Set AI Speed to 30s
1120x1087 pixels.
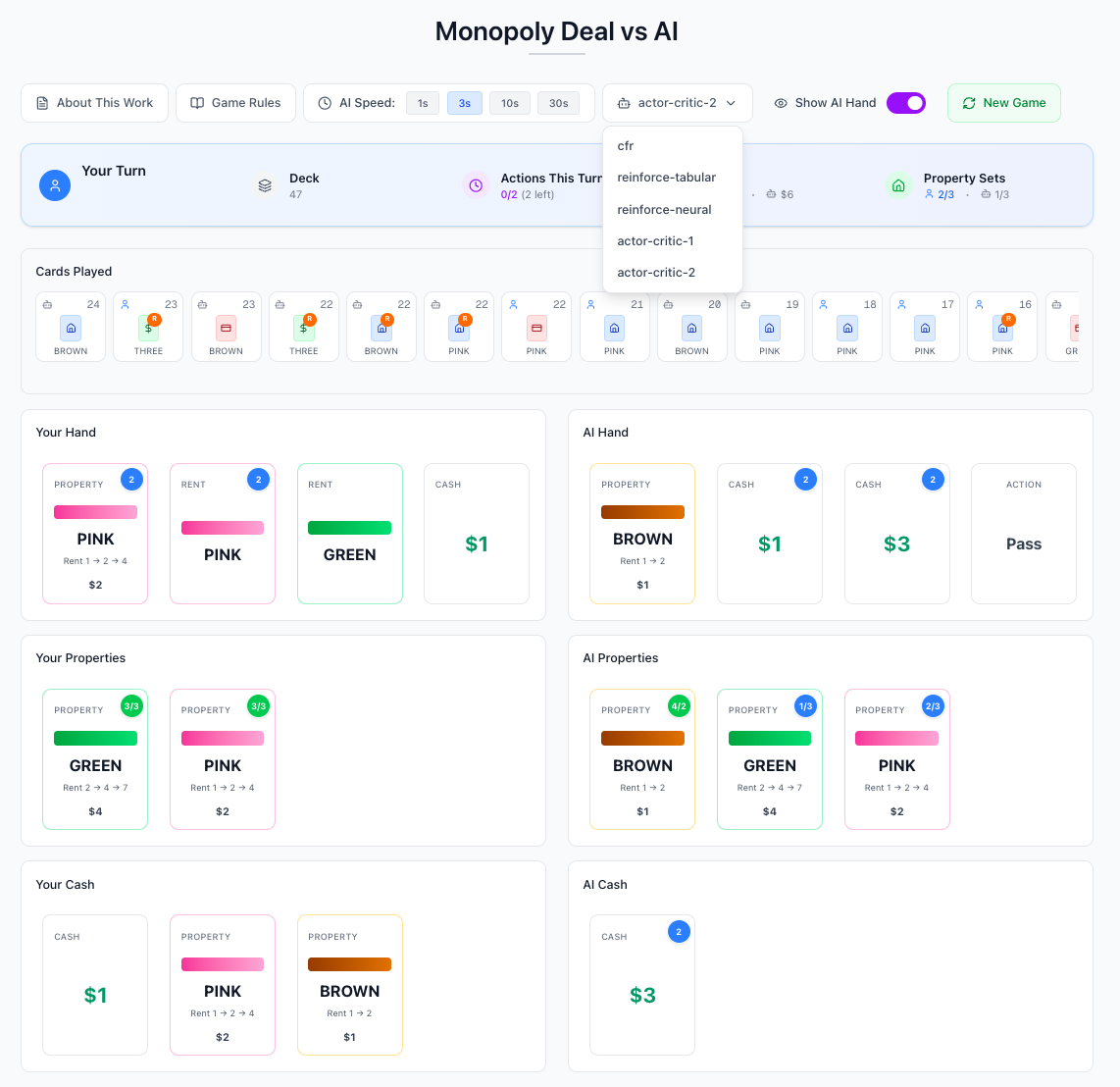558,103
